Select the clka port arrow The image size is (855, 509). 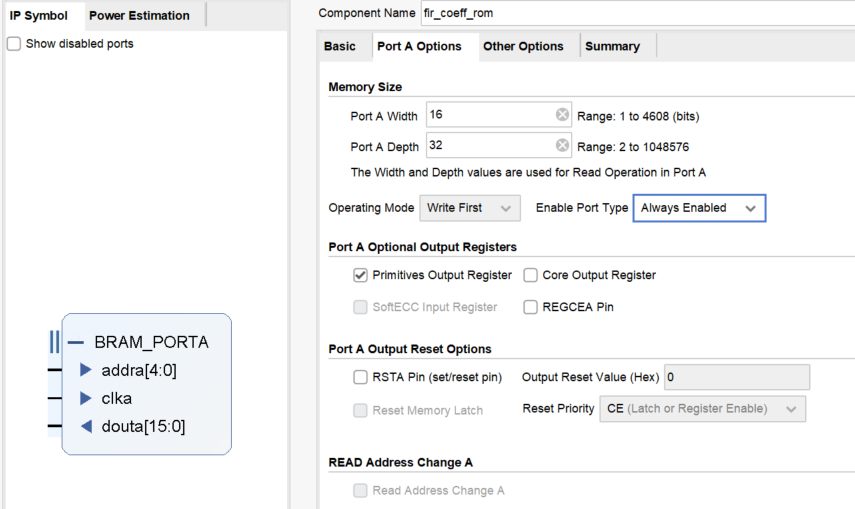(x=86, y=398)
